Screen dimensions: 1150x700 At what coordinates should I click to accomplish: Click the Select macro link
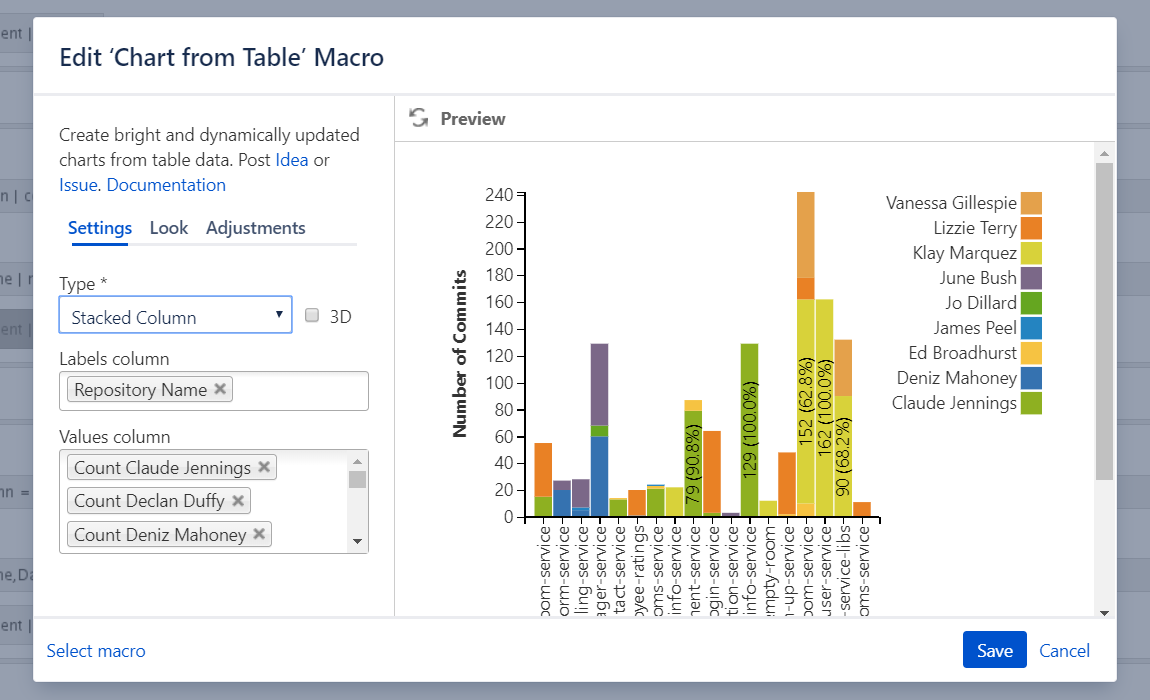pyautogui.click(x=96, y=650)
